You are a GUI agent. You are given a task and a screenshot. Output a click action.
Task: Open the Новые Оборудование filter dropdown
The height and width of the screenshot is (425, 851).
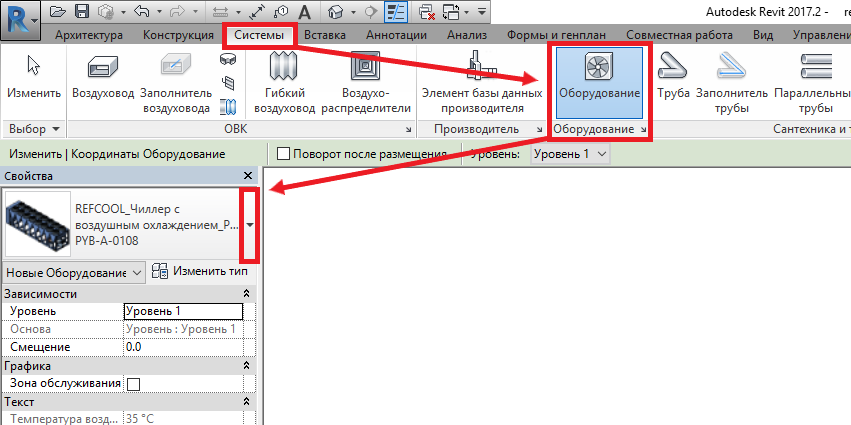pos(75,273)
